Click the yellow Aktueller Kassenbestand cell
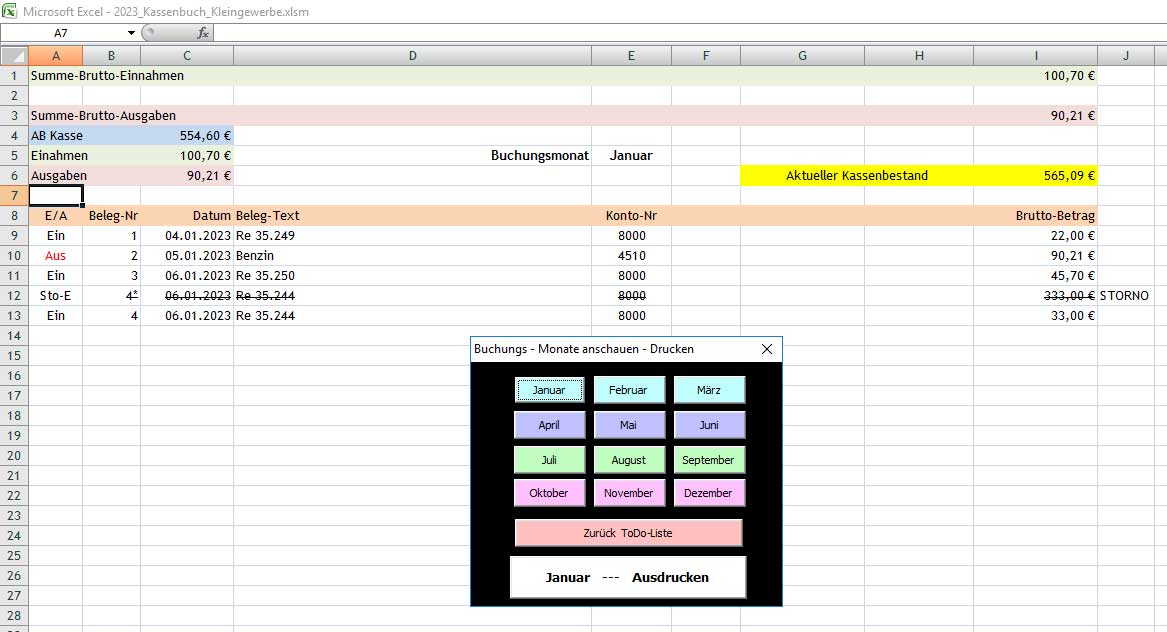This screenshot has width=1167, height=632. click(x=857, y=176)
